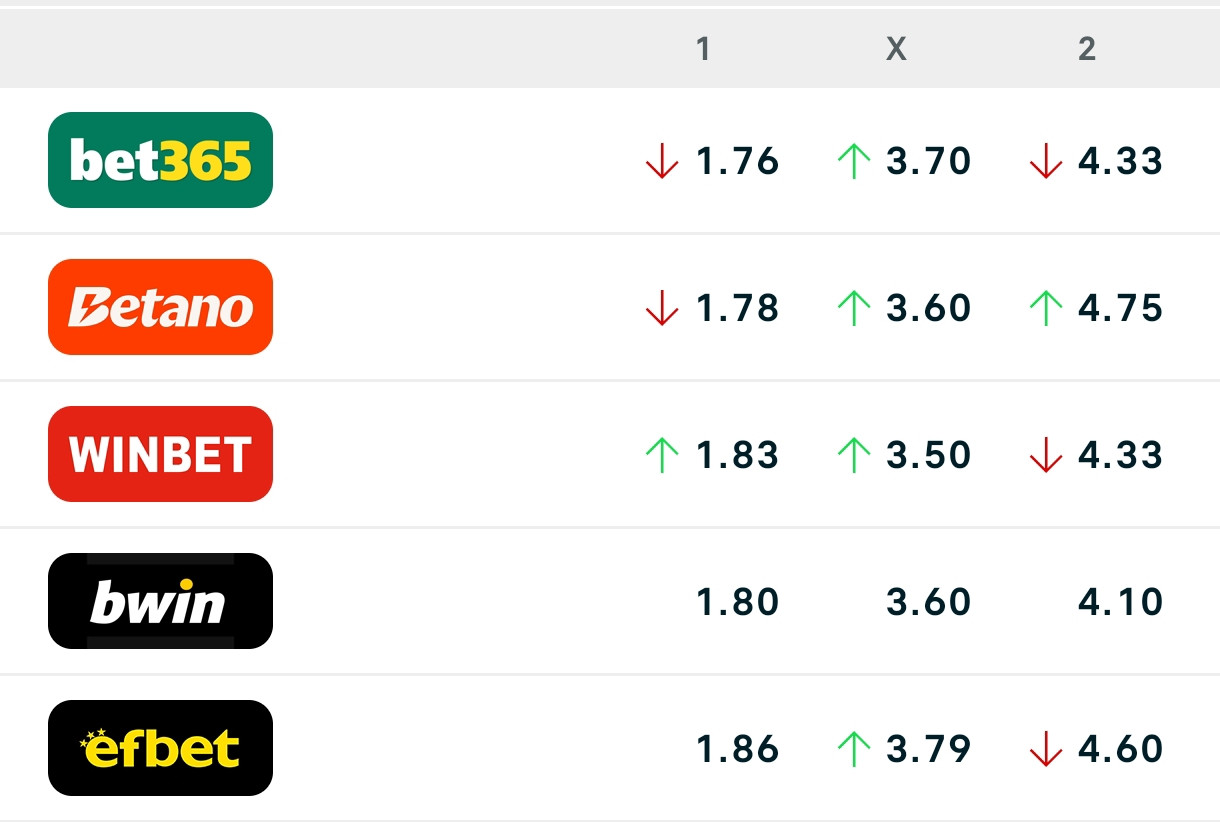Click the down arrow next to efbet's 4.60 odd

point(1045,747)
